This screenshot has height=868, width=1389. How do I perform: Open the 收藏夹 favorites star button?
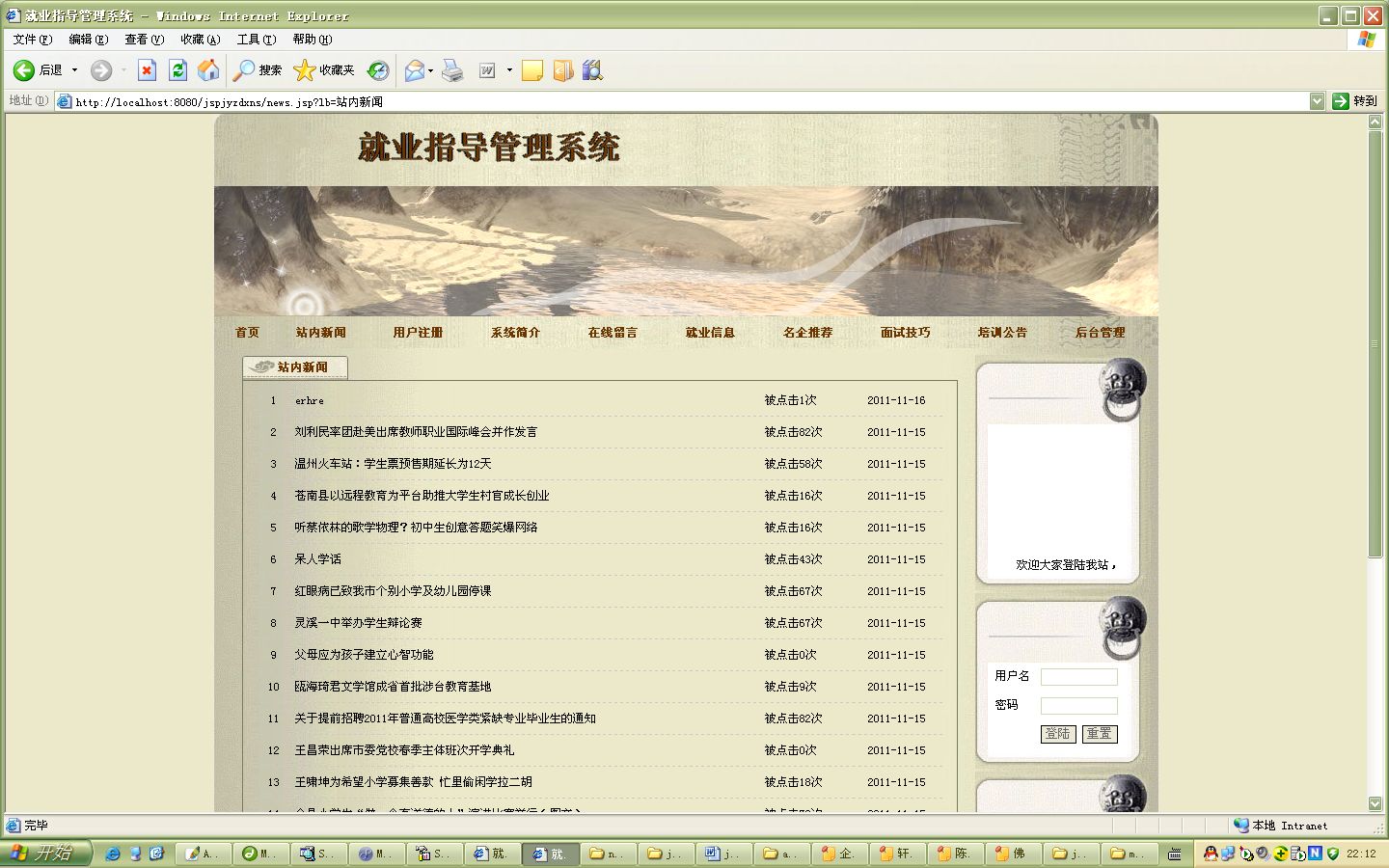tap(324, 70)
